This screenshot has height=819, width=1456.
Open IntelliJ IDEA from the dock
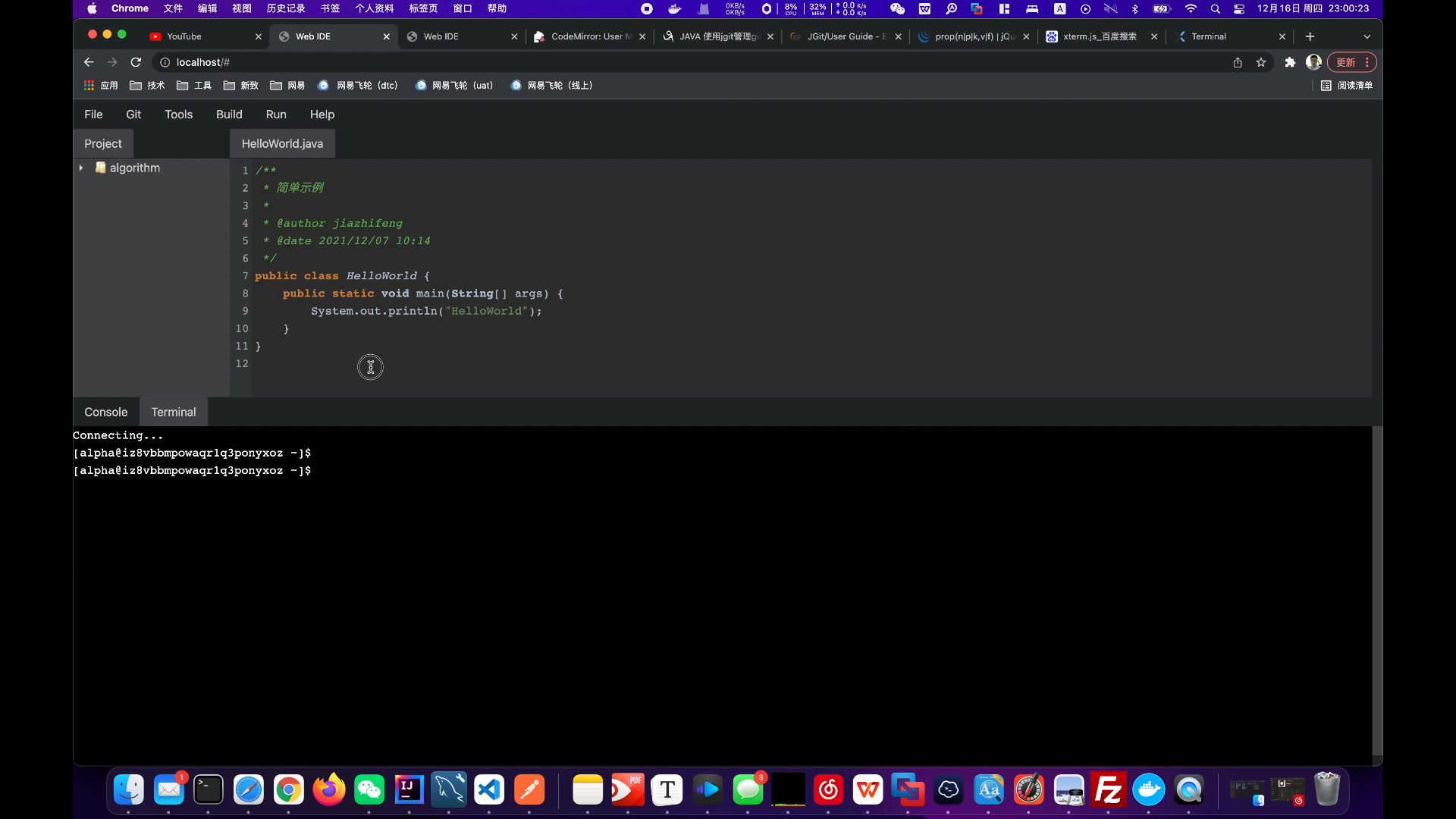pyautogui.click(x=409, y=789)
